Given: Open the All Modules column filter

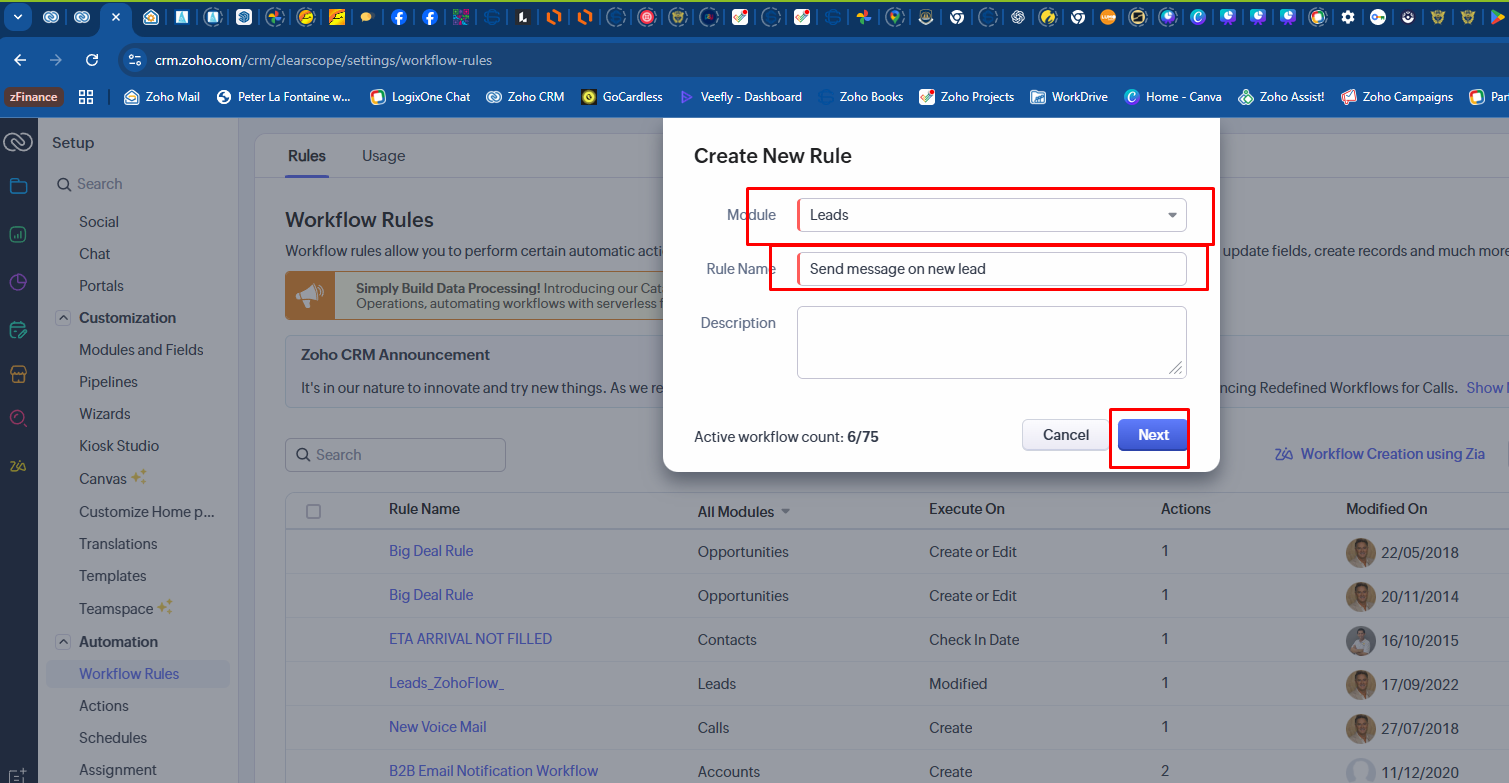Looking at the screenshot, I should tap(743, 511).
